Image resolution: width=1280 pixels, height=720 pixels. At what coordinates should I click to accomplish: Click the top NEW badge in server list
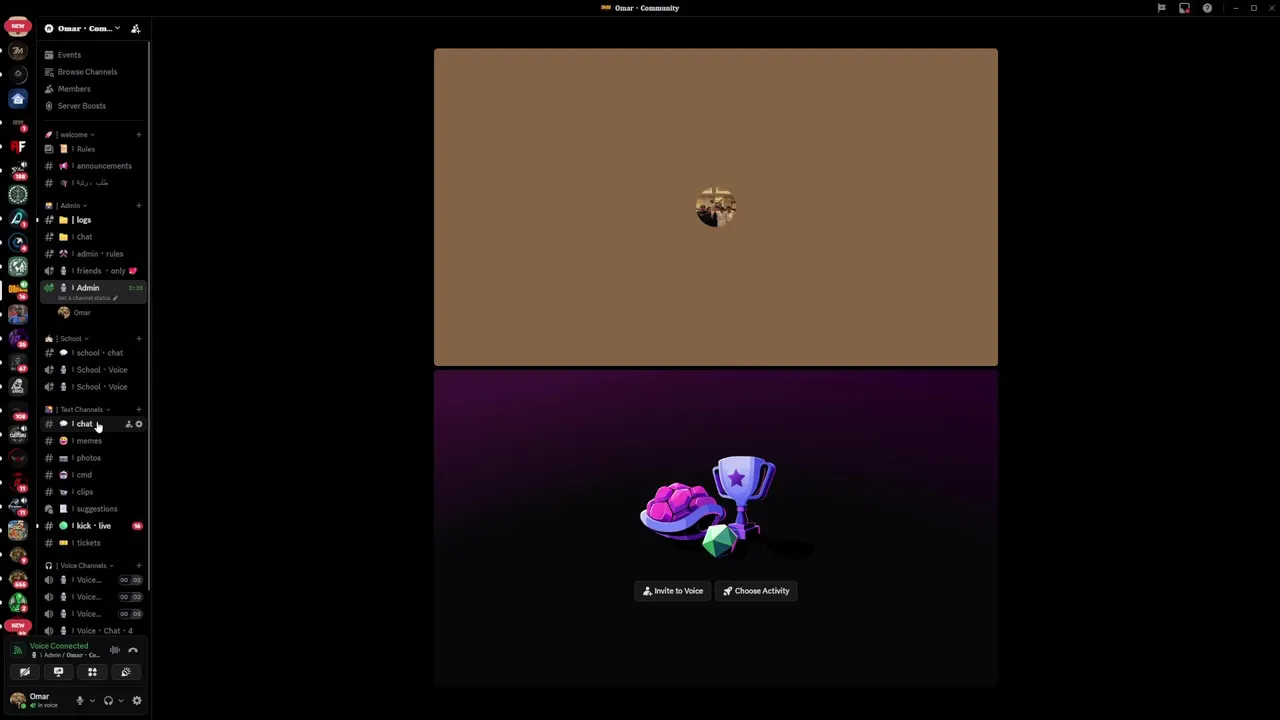click(x=18, y=26)
